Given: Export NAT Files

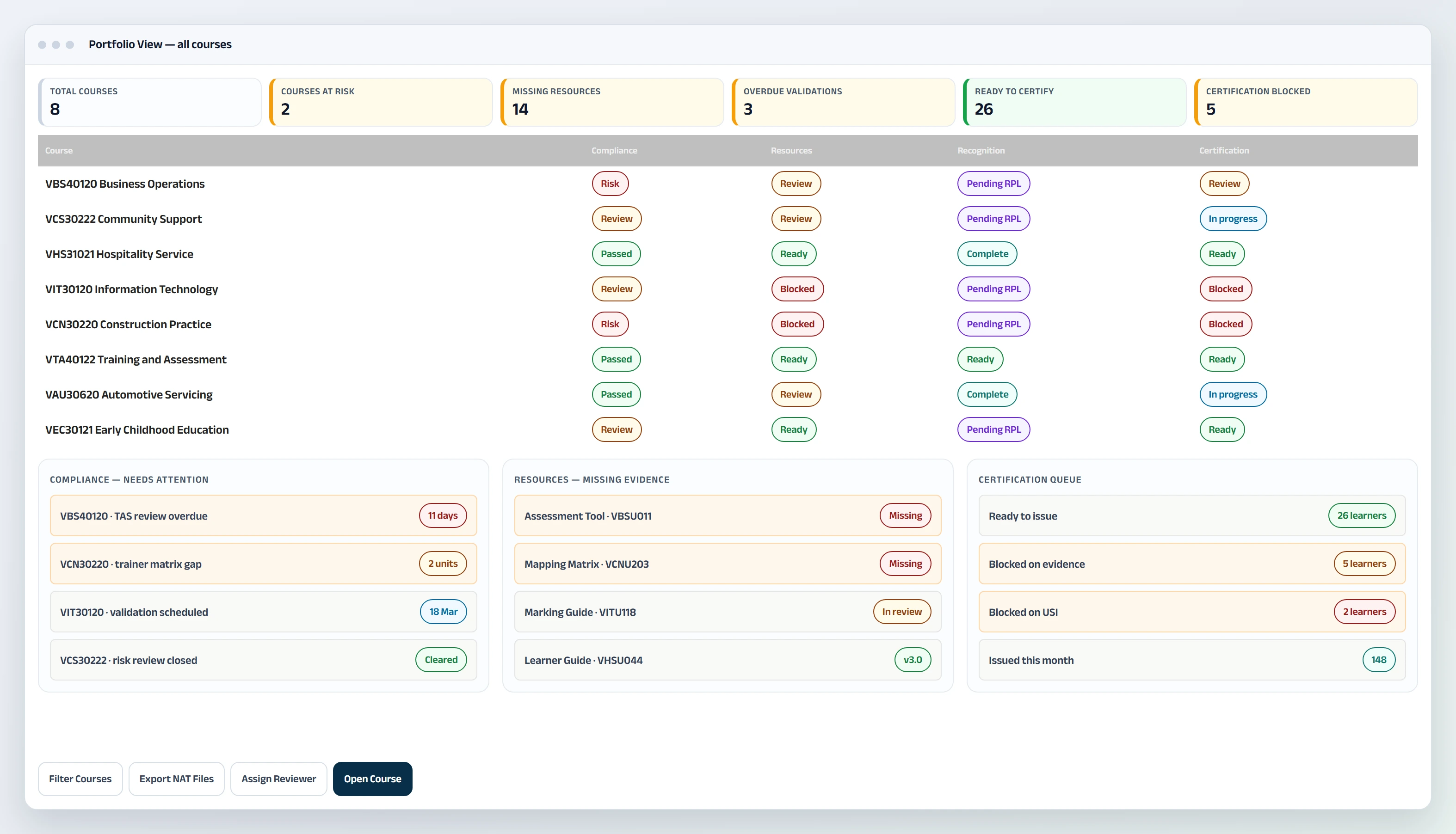Looking at the screenshot, I should coord(177,779).
